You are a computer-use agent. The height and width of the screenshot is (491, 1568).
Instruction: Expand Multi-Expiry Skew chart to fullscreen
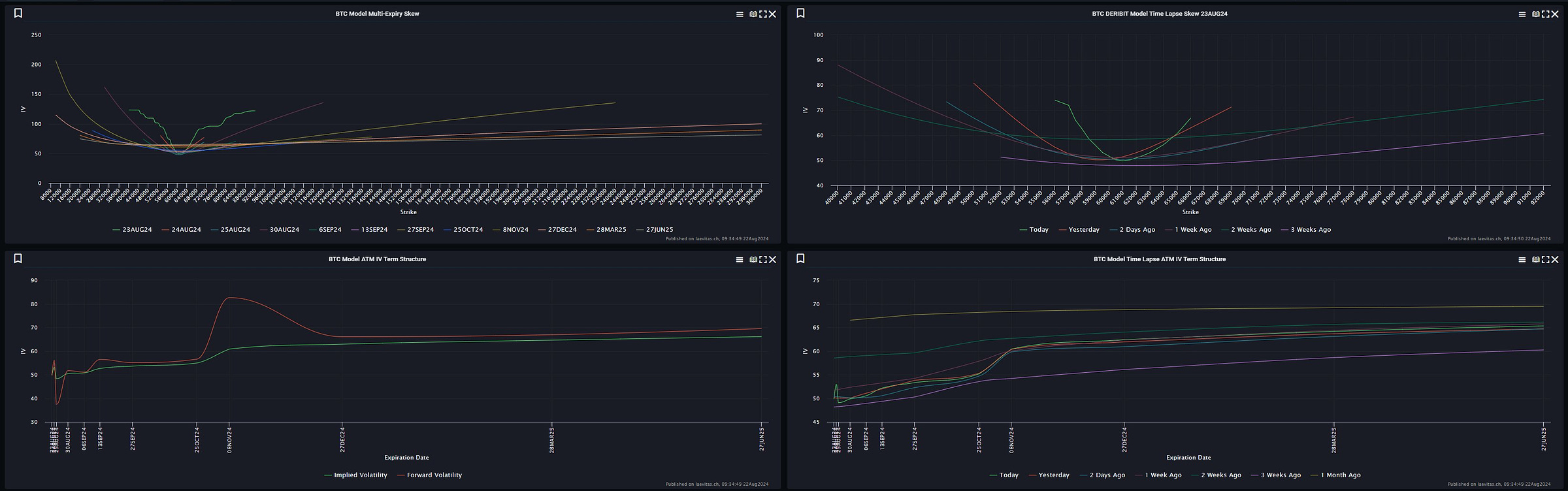762,14
